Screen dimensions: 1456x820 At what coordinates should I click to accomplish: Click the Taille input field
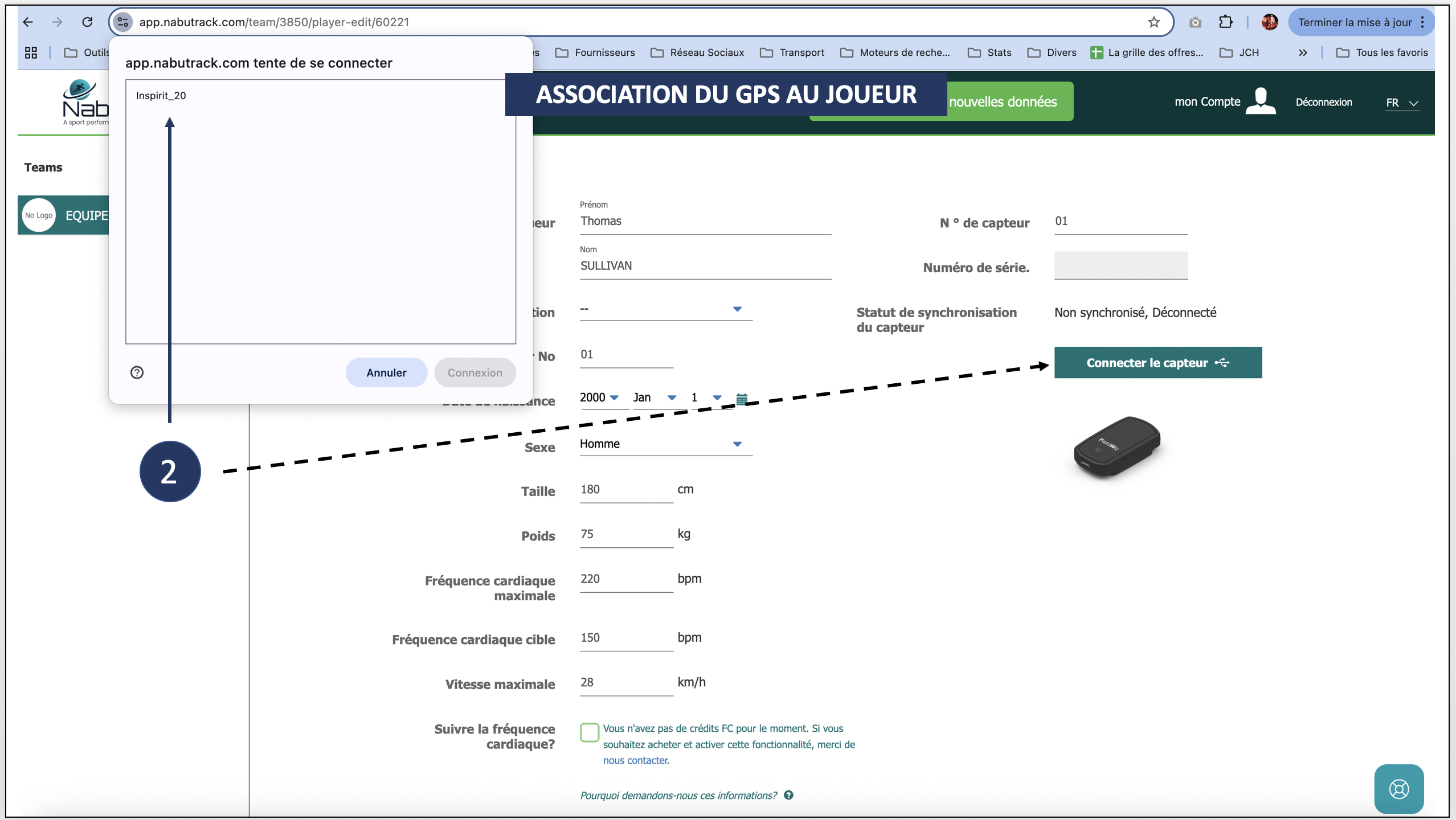[x=625, y=490]
